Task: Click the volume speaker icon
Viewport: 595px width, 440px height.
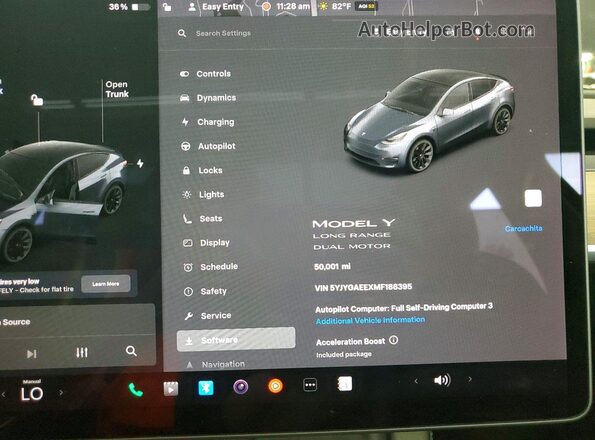Action: pos(442,380)
